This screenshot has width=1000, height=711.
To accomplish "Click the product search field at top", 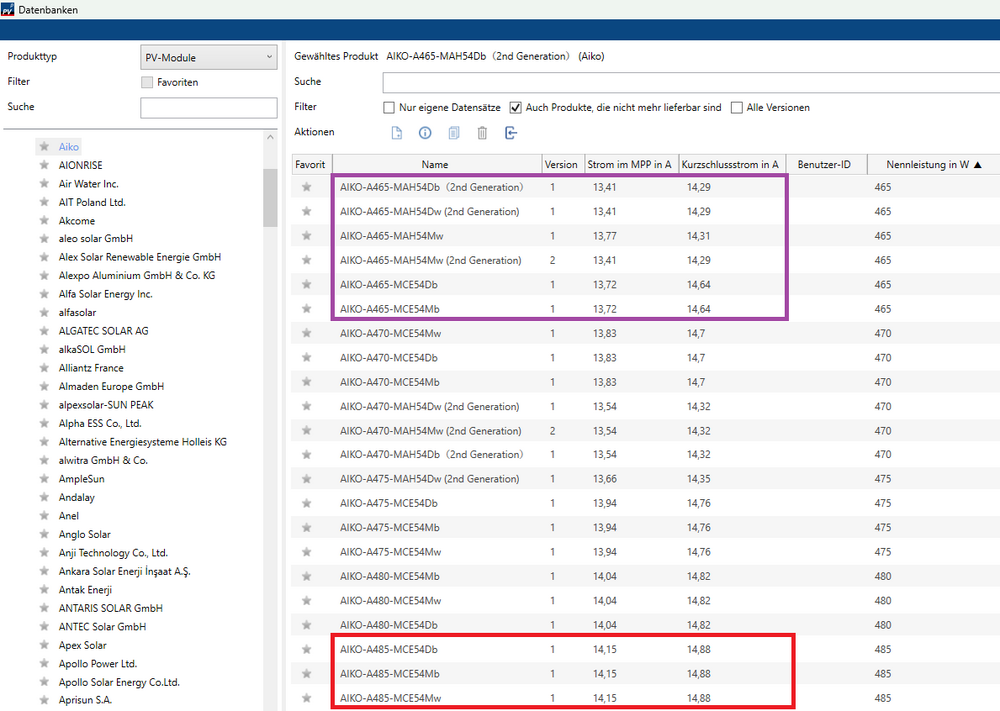I will (690, 82).
